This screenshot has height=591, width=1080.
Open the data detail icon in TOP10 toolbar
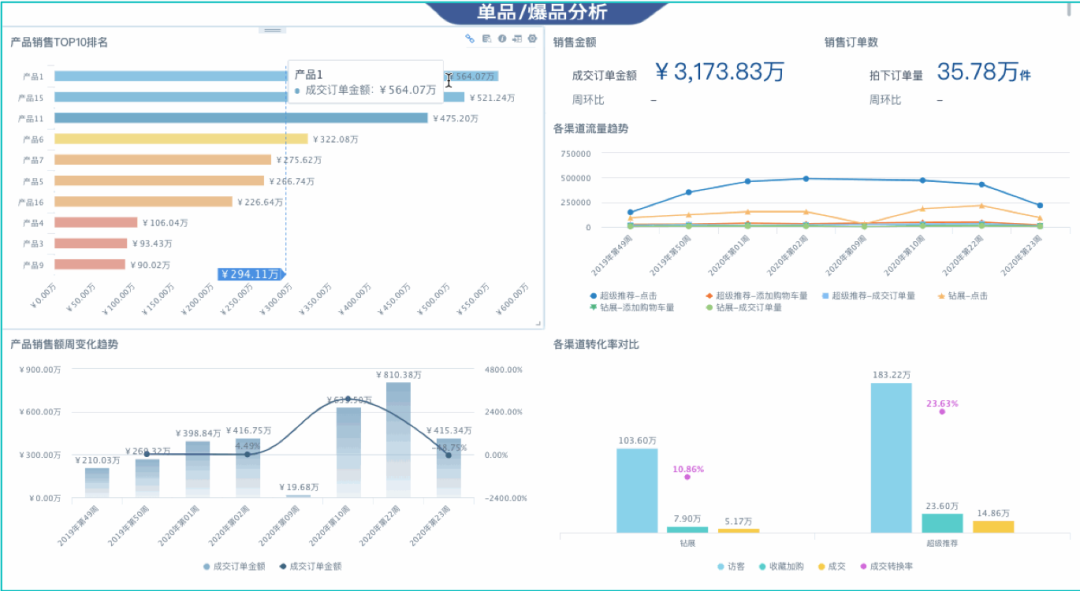point(486,39)
